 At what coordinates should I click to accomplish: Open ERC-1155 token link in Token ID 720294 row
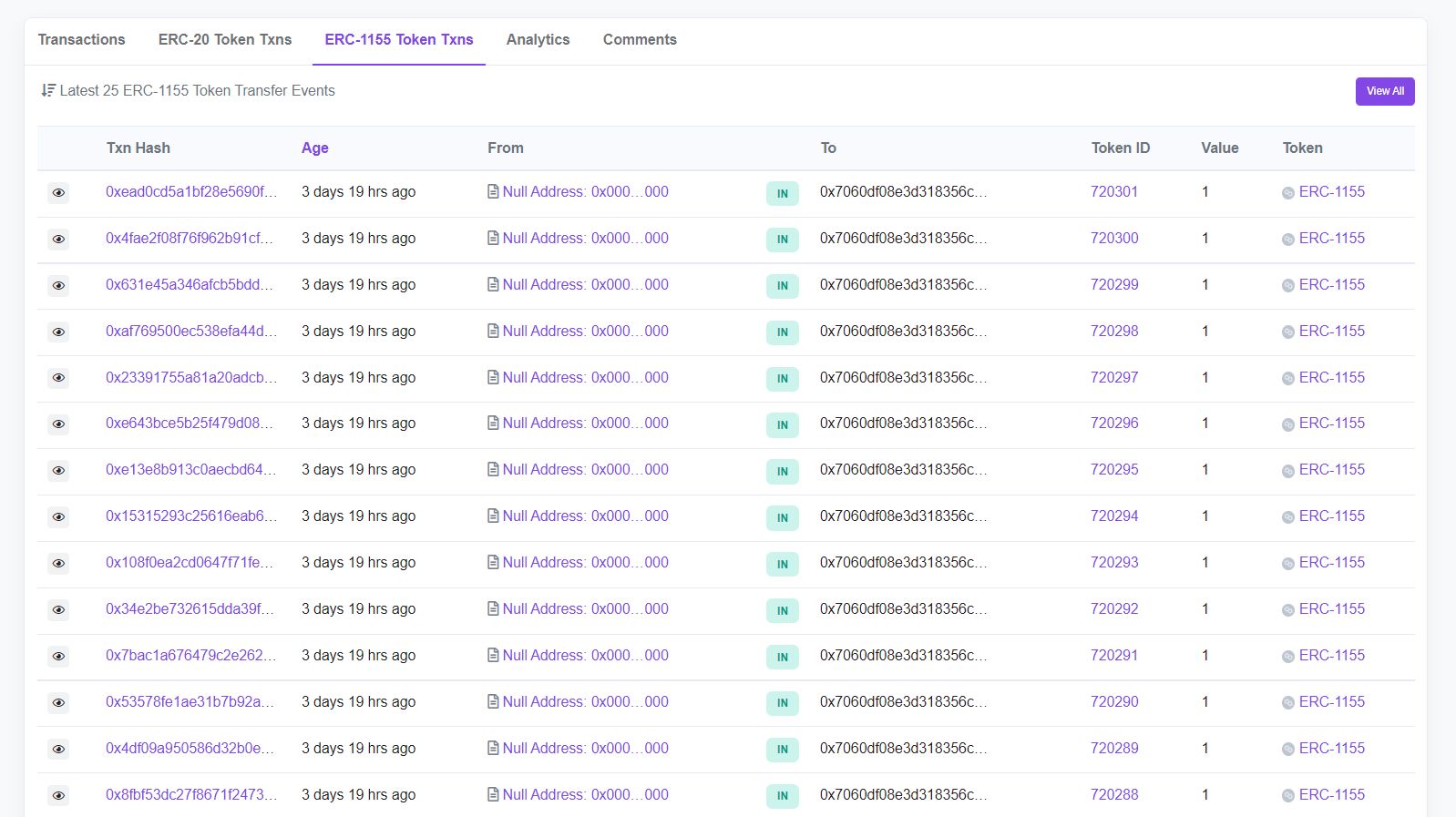click(1332, 516)
